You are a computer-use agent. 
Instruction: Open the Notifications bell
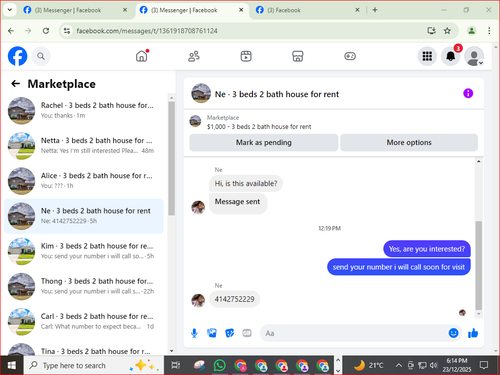point(451,56)
